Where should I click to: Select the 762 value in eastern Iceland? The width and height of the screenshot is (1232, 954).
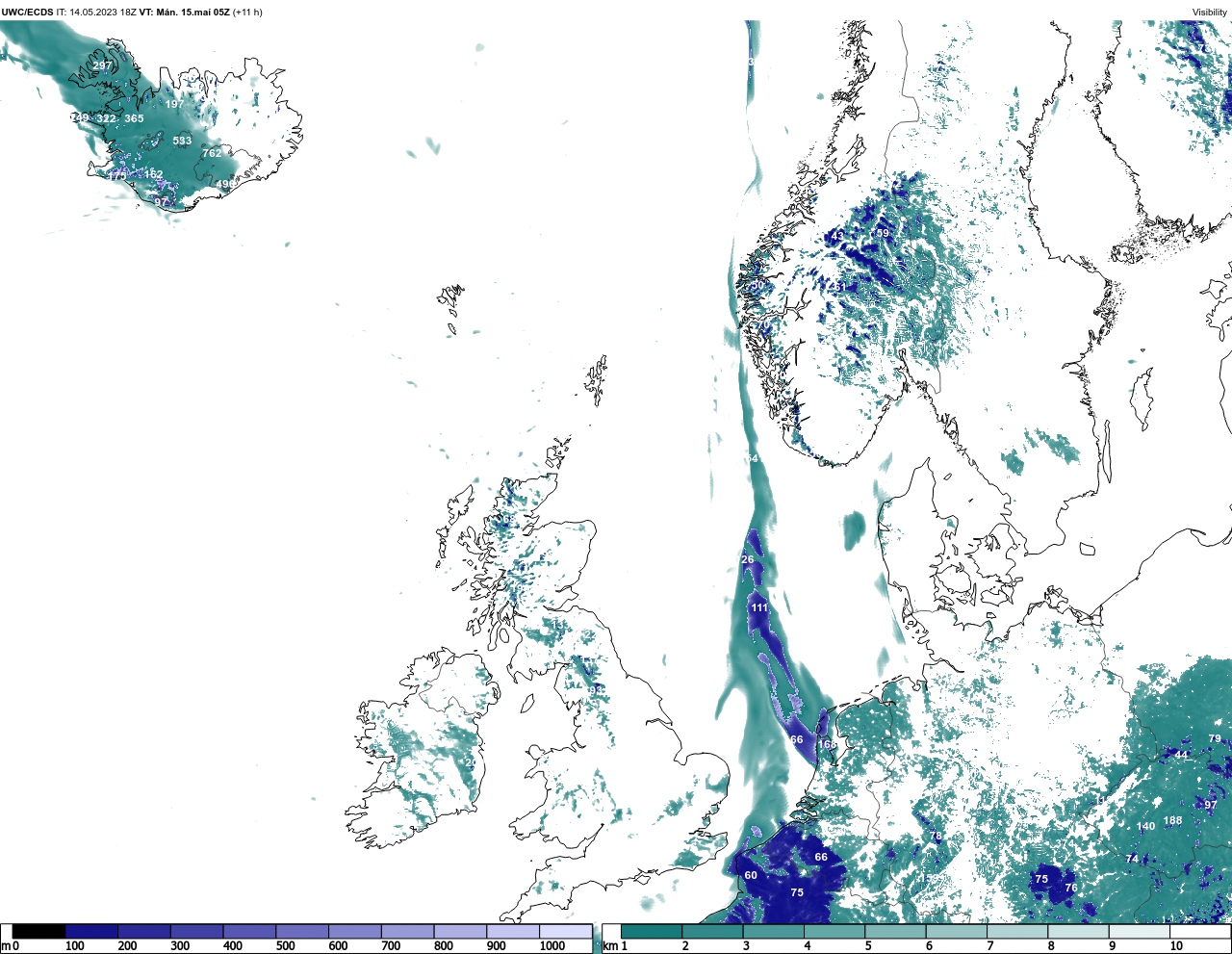click(x=212, y=153)
